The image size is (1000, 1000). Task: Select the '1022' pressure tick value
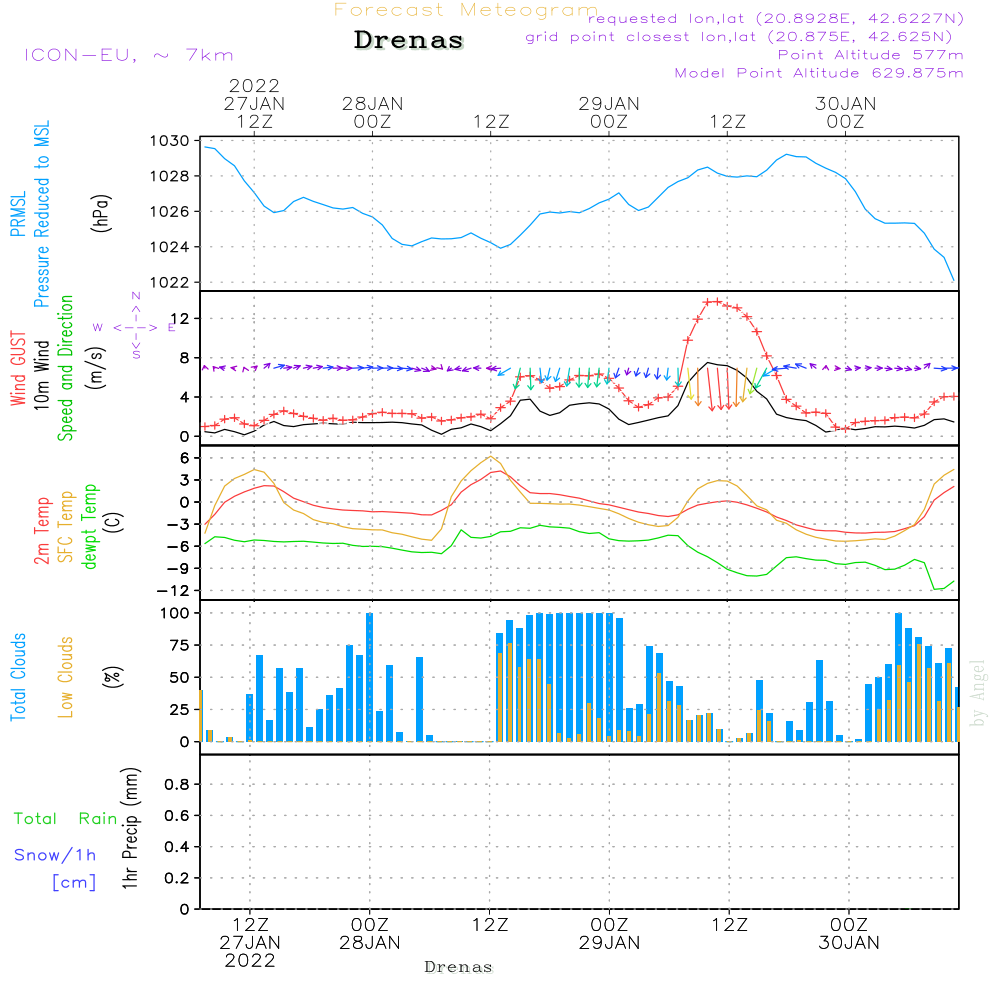pos(170,283)
